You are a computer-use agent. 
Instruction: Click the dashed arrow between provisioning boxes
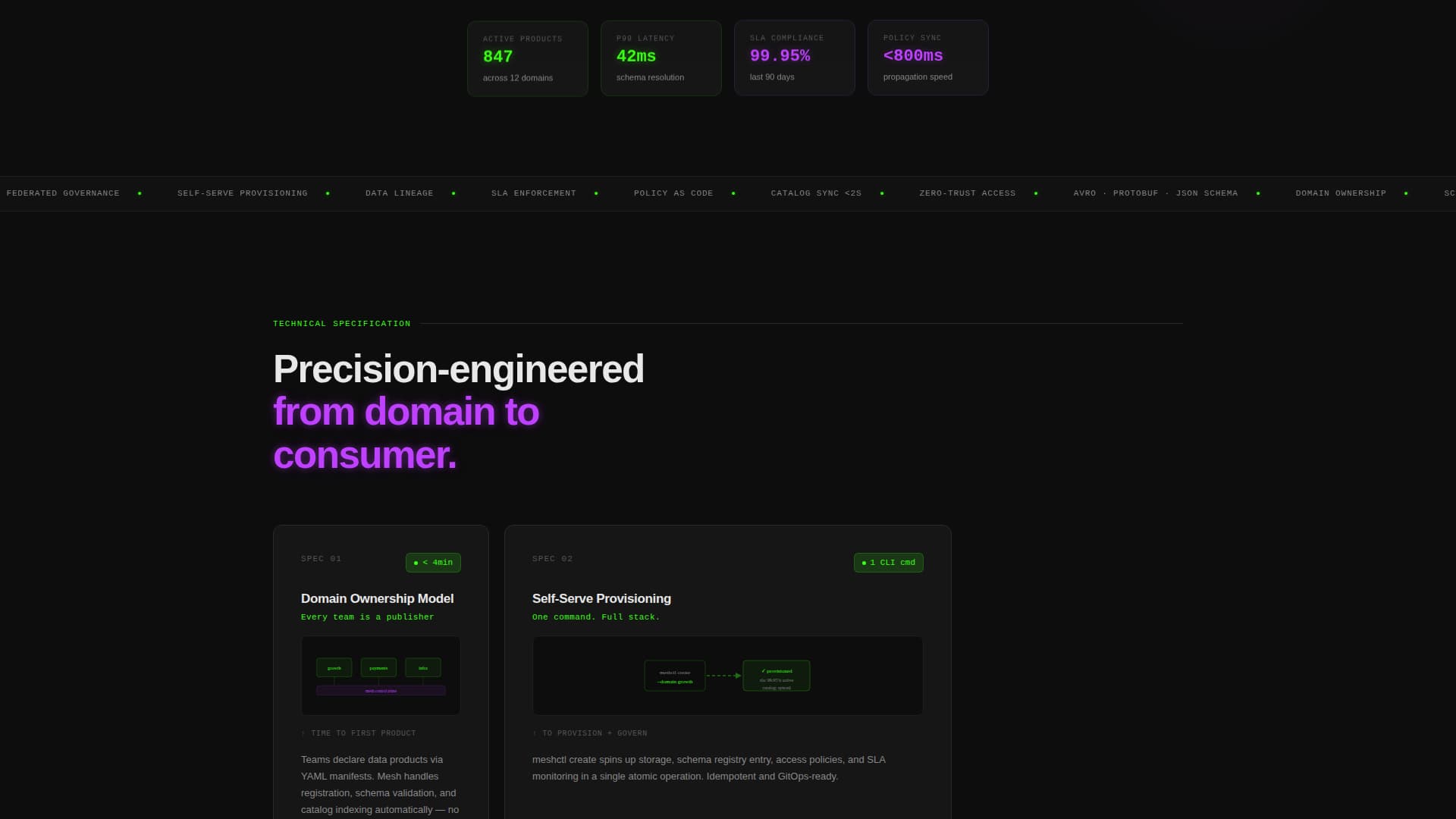[x=724, y=676]
